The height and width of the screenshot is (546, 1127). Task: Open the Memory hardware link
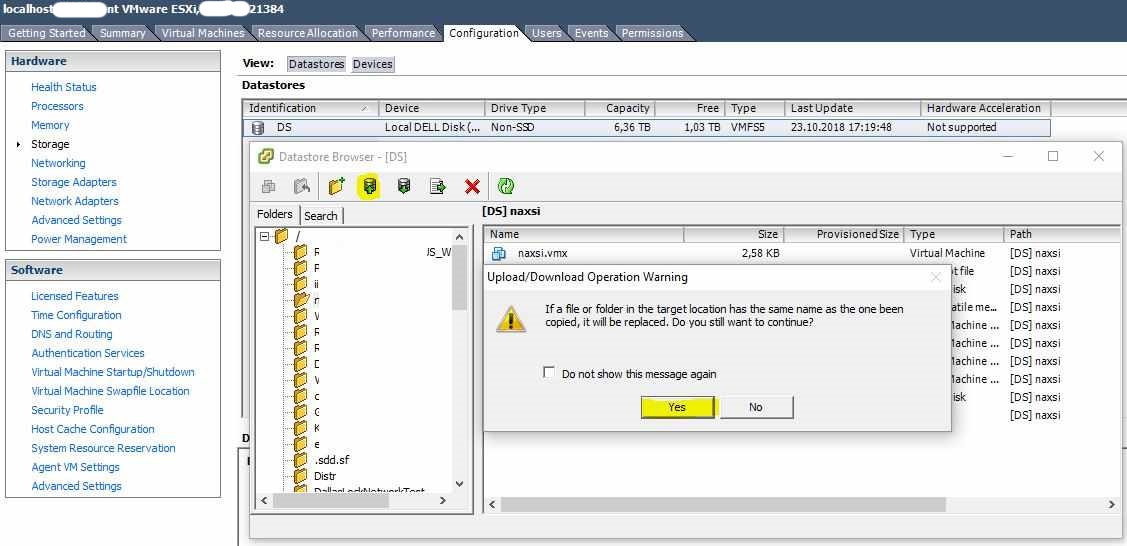50,125
